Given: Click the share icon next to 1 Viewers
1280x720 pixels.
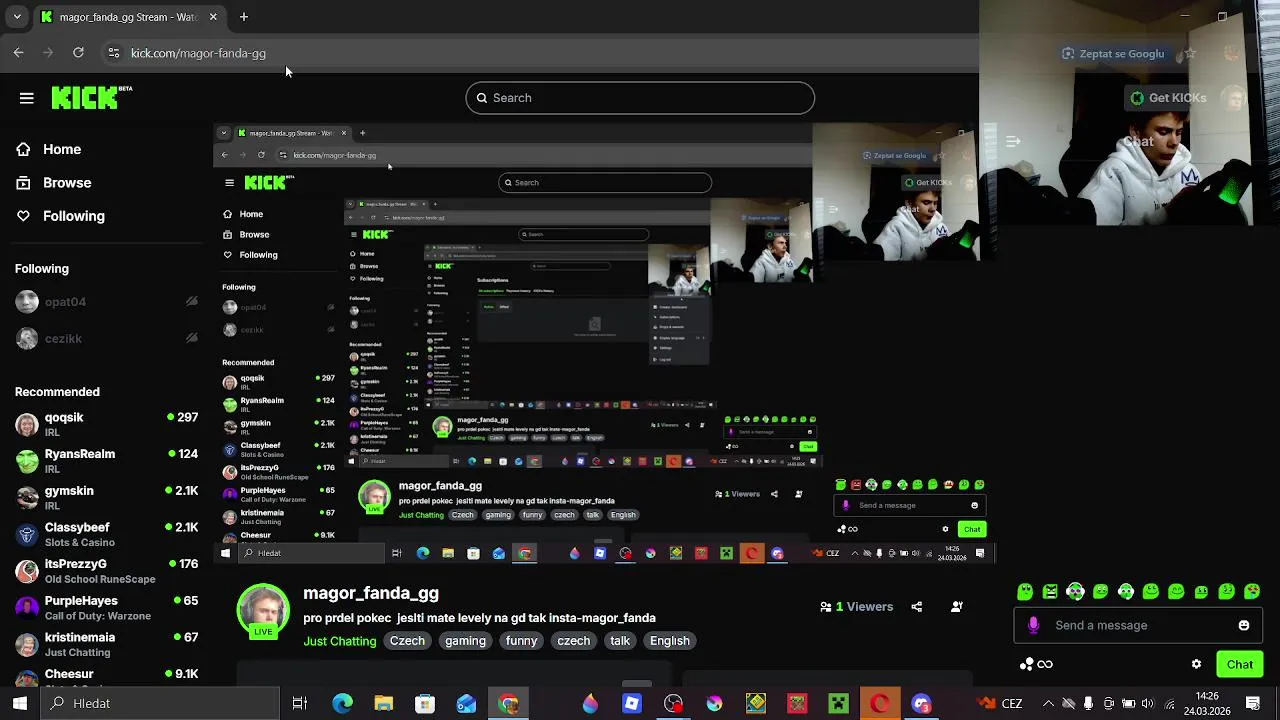Looking at the screenshot, I should click(x=917, y=606).
